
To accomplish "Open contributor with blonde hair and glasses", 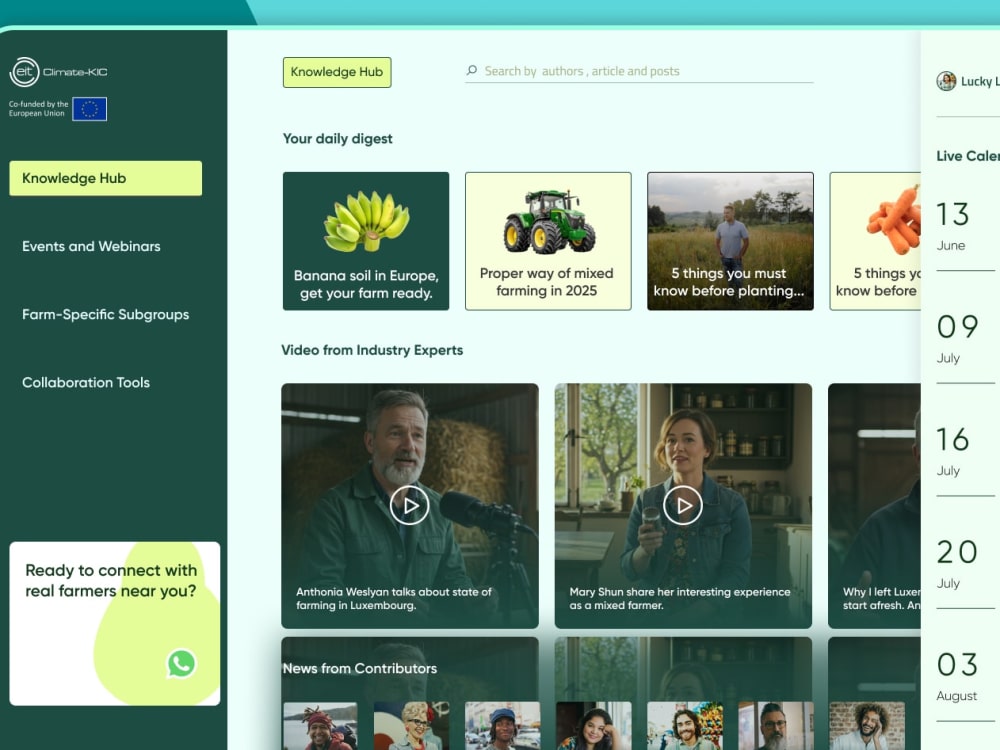I will (x=411, y=726).
